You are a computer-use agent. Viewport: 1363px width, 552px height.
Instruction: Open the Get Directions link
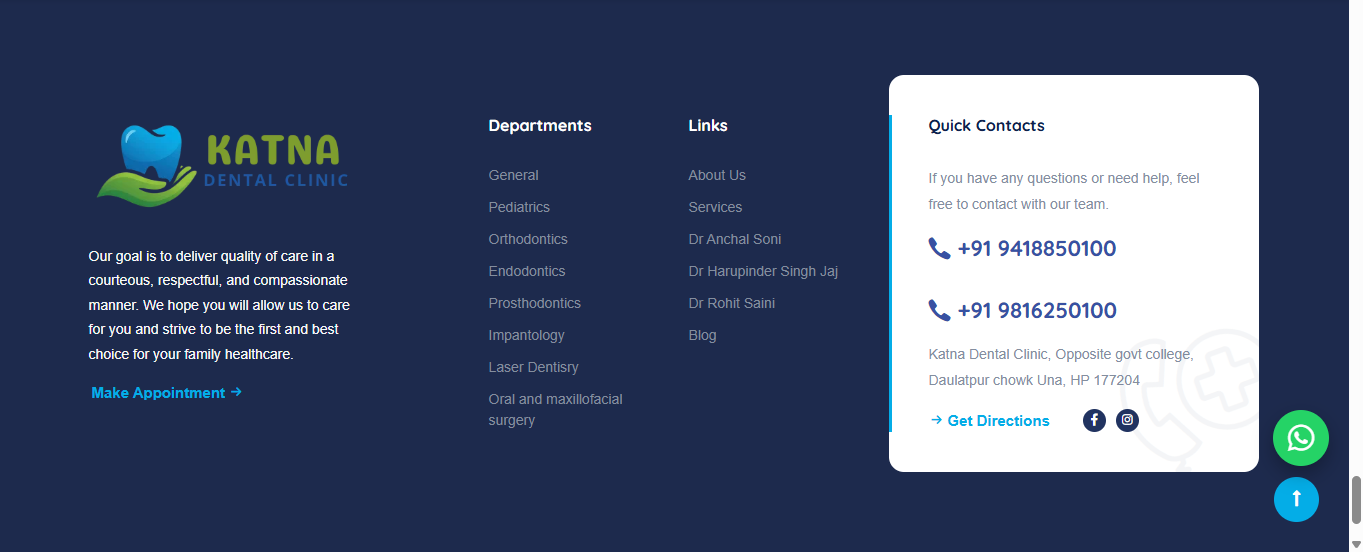[989, 421]
